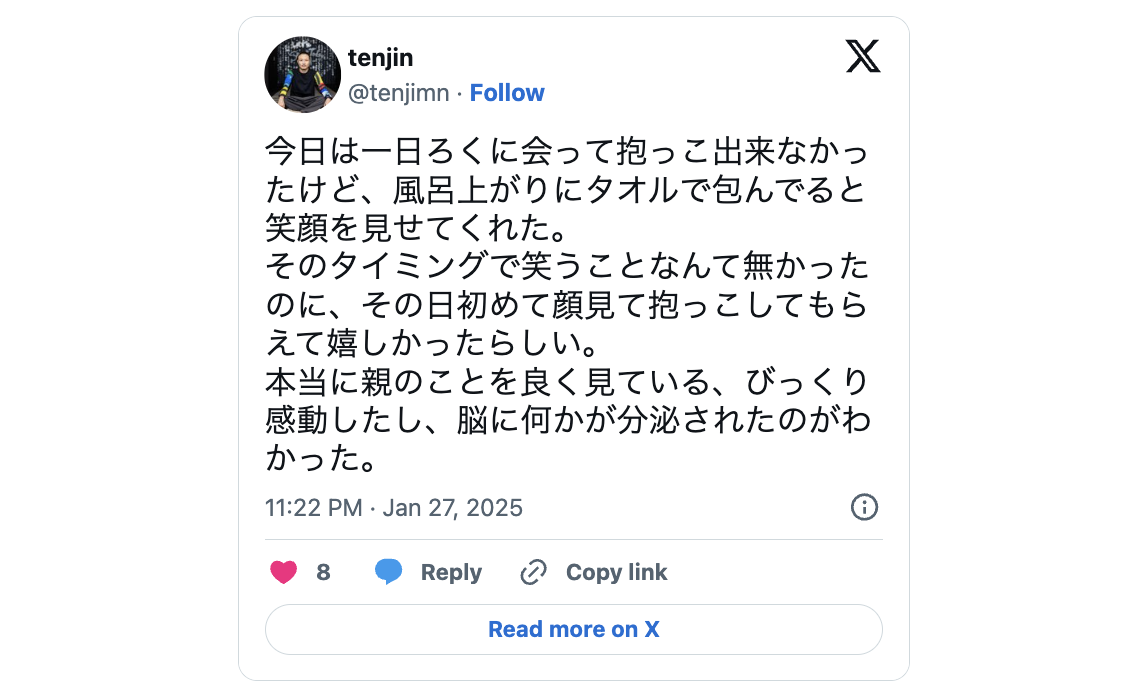Click the tweet line beginning 本当に親の
Screen dimensions: 1148x696
pos(566,382)
